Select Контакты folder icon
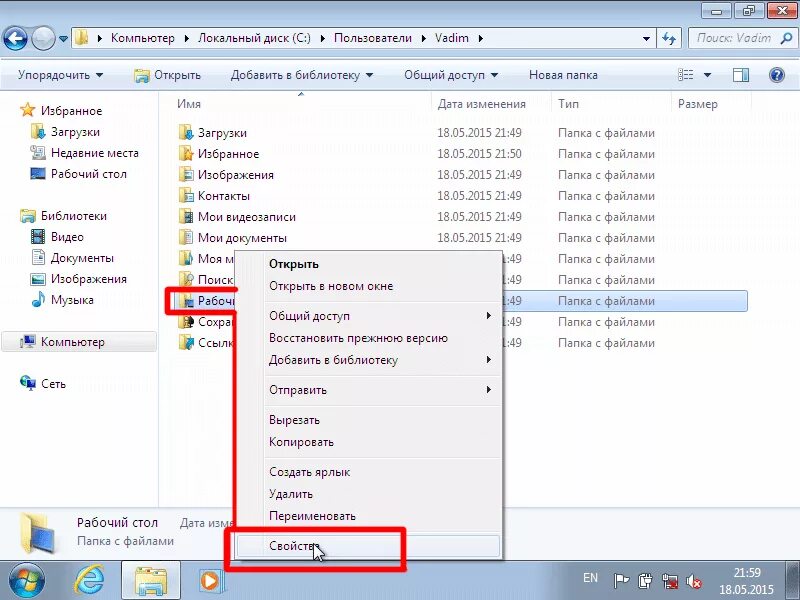The image size is (800, 600). [x=186, y=195]
